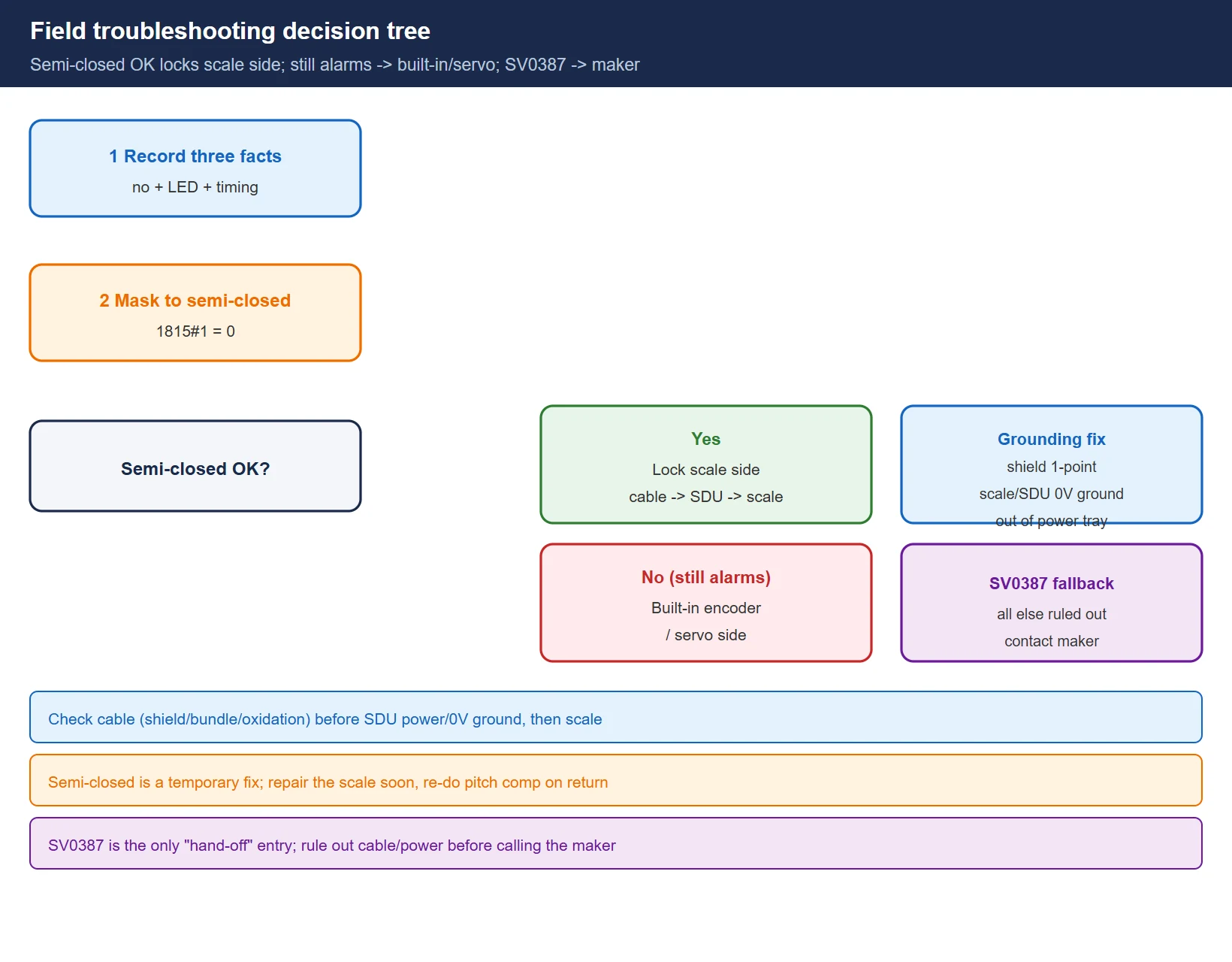The image size is (1232, 962).
Task: Click the 'Grounding fix' heading
Action: [x=1052, y=439]
